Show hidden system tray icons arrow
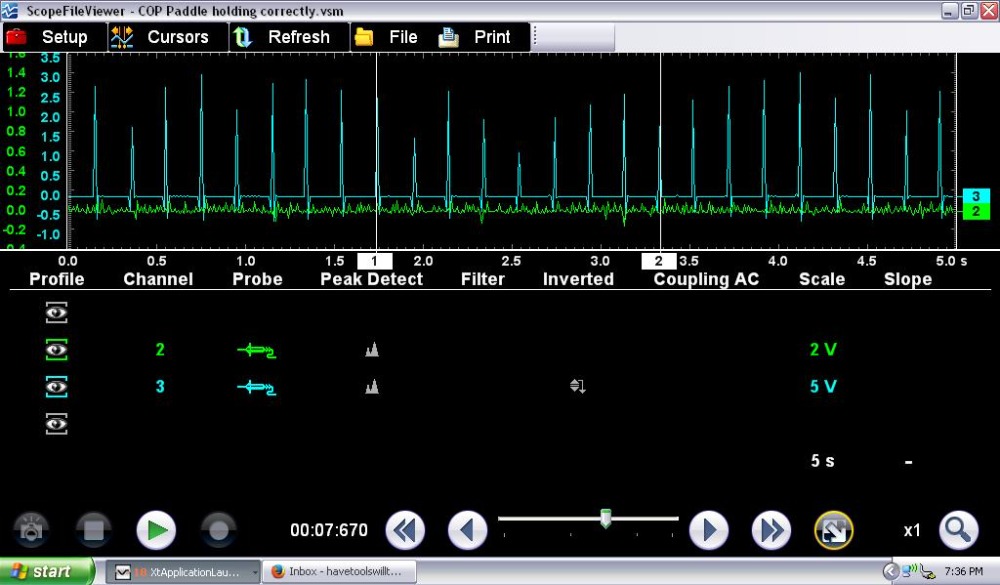 (890, 572)
